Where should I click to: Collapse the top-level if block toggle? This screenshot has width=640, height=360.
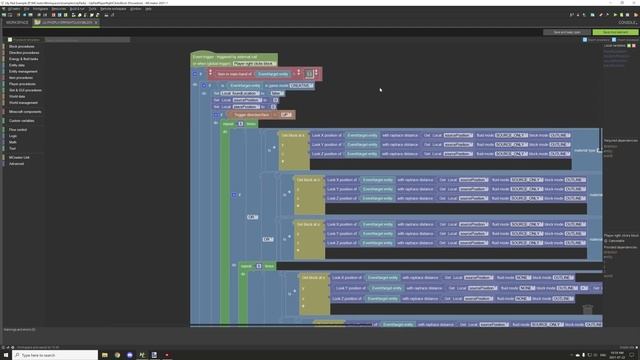[x=195, y=74]
